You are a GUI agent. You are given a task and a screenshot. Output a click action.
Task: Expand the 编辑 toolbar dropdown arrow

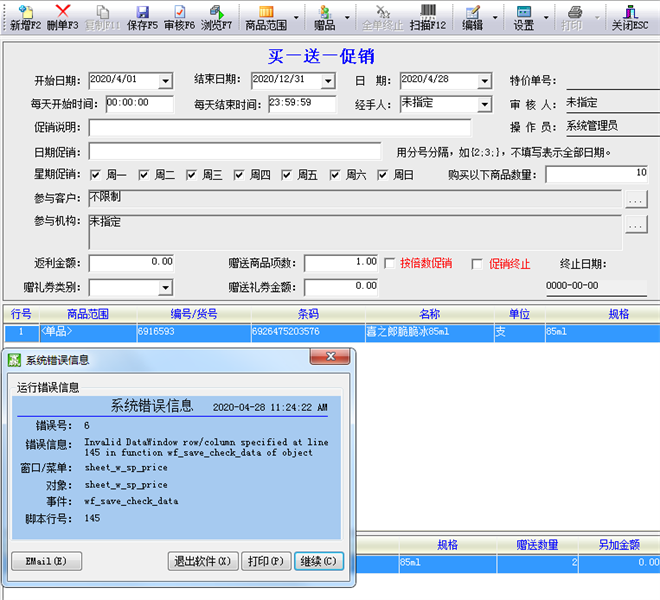(495, 18)
